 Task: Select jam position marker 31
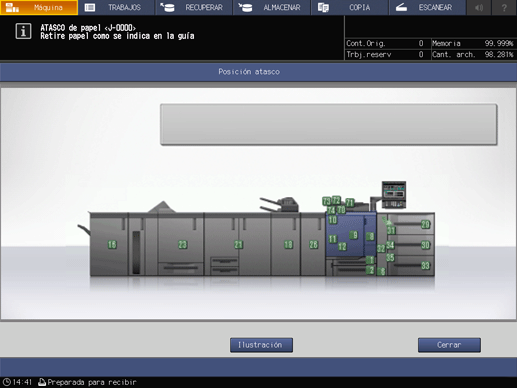[391, 230]
